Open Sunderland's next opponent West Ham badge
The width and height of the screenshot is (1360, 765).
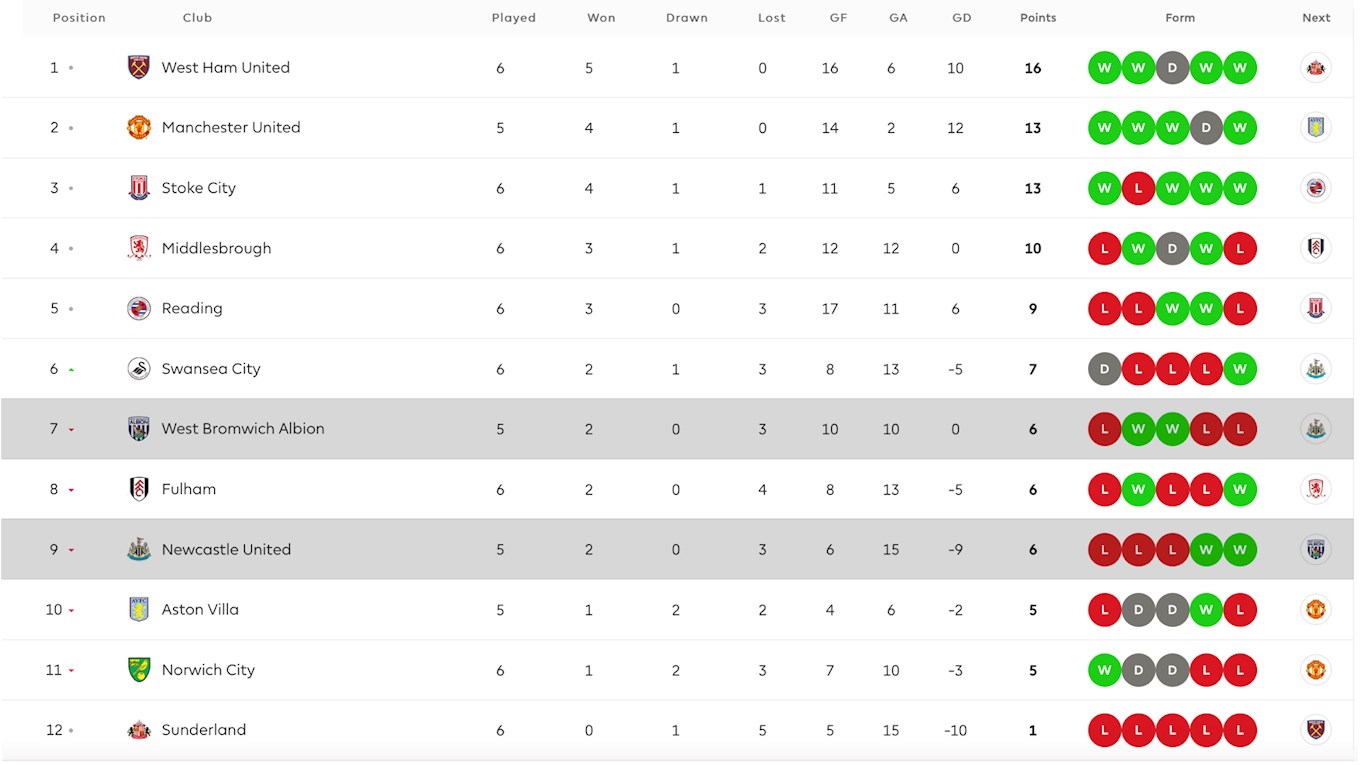(1316, 730)
